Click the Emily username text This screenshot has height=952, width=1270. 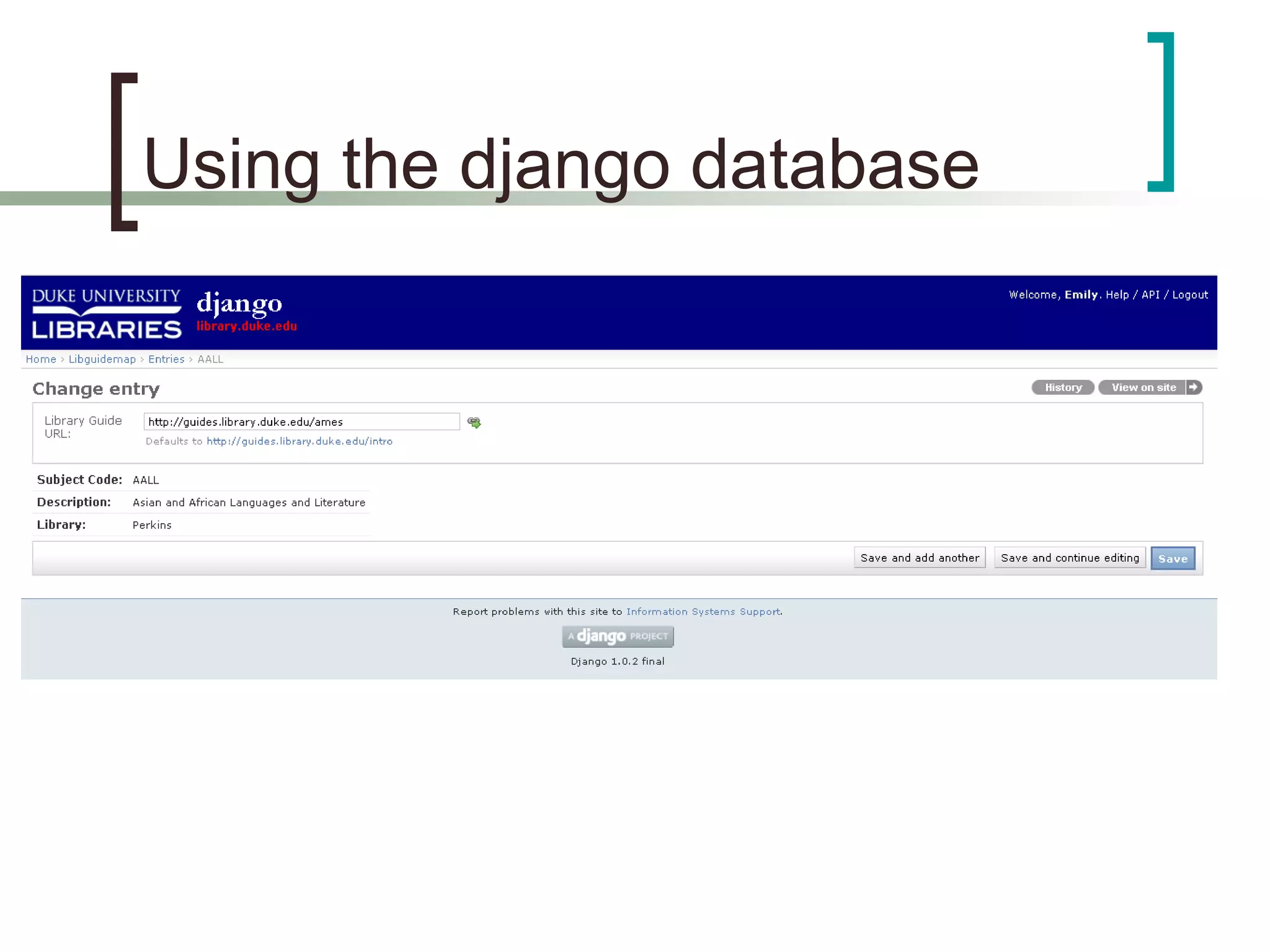tap(1081, 295)
